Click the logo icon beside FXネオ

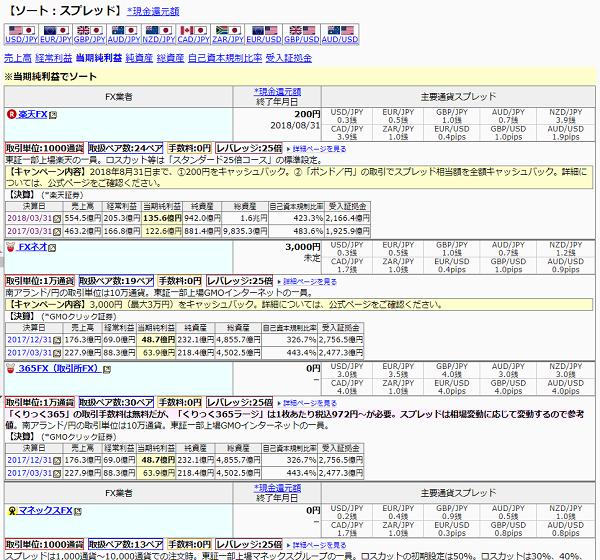click(11, 247)
